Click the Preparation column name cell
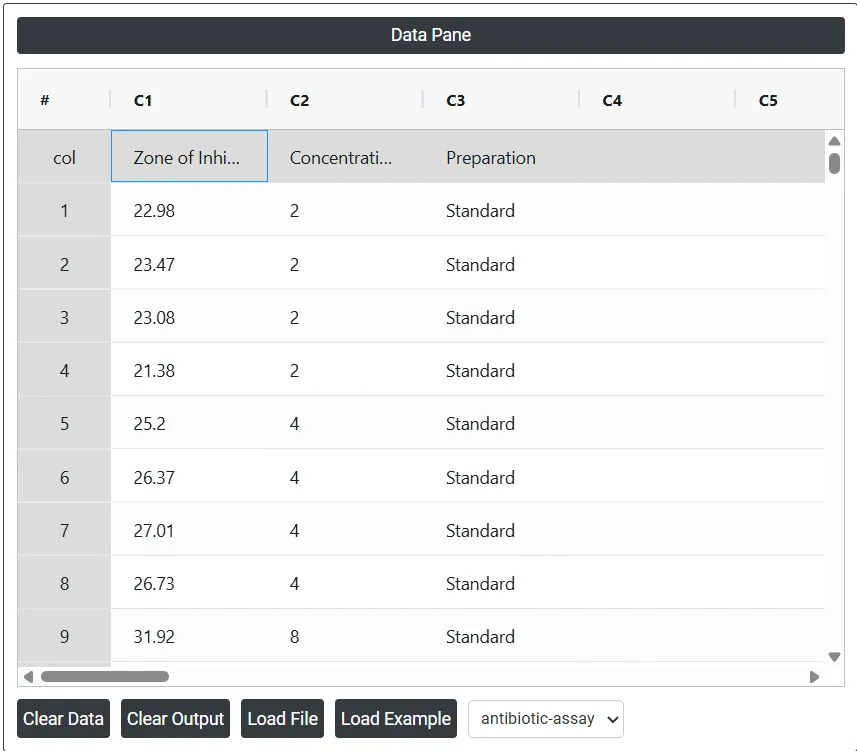The image size is (857, 751). pyautogui.click(x=502, y=156)
